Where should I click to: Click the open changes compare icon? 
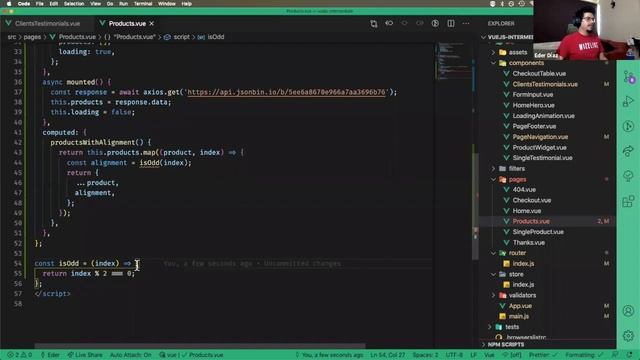pyautogui.click(x=374, y=24)
